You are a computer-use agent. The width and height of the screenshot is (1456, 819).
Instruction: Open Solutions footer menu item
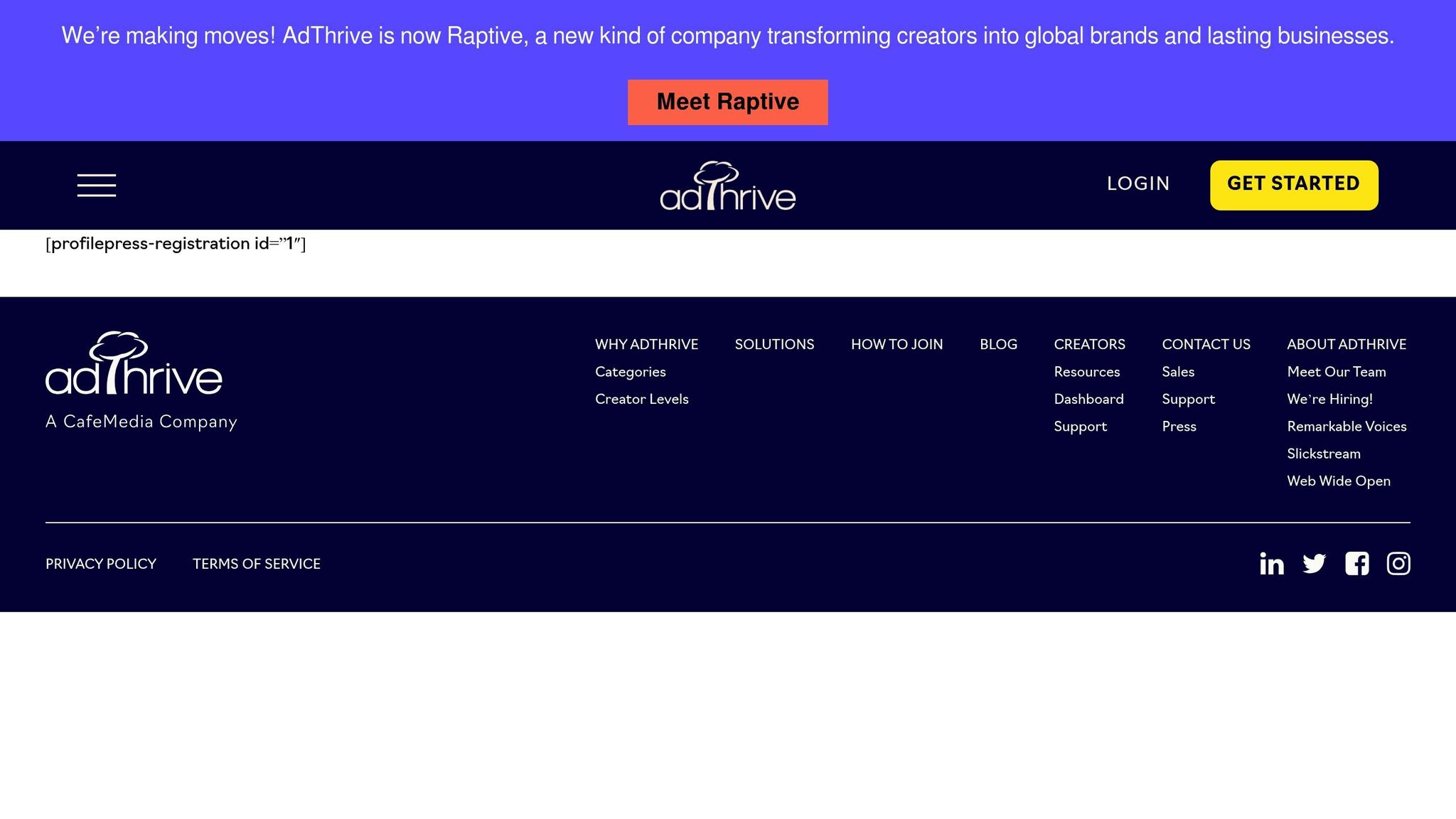tap(774, 345)
